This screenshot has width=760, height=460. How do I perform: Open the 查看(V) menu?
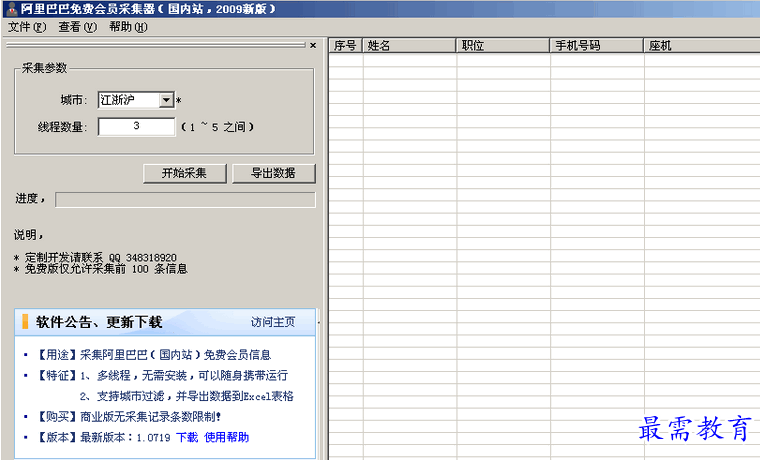[78, 27]
